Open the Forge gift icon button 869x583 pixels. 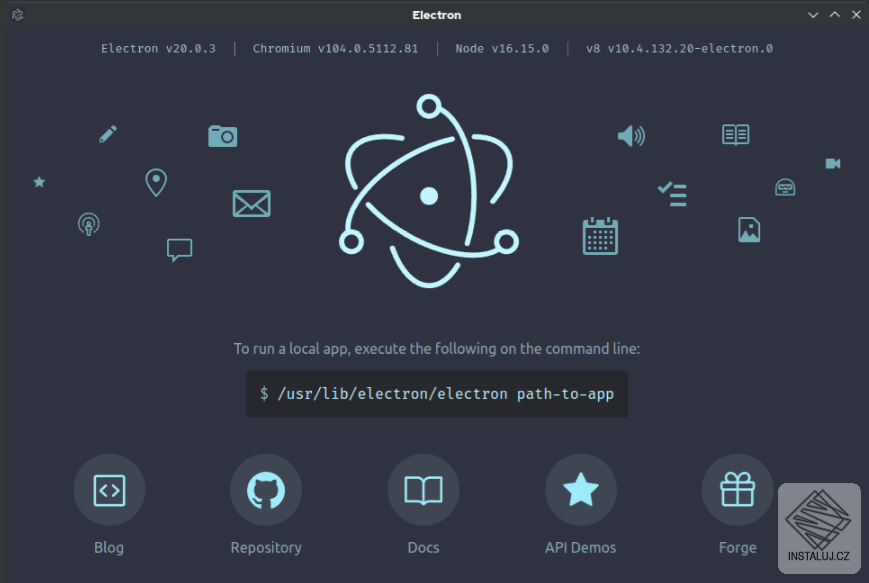coord(738,490)
